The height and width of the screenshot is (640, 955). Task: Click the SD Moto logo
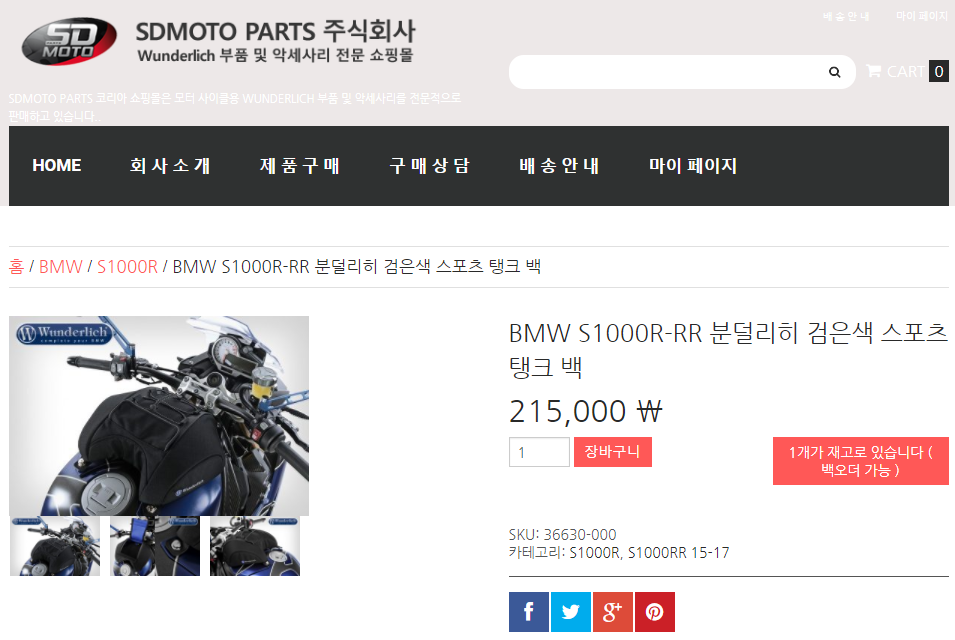click(x=69, y=41)
